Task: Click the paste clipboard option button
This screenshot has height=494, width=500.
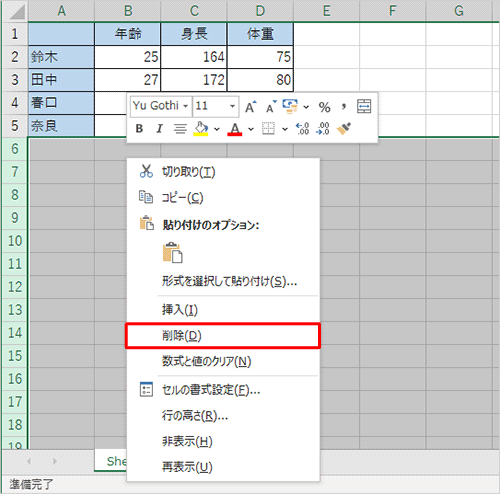Action: click(173, 253)
